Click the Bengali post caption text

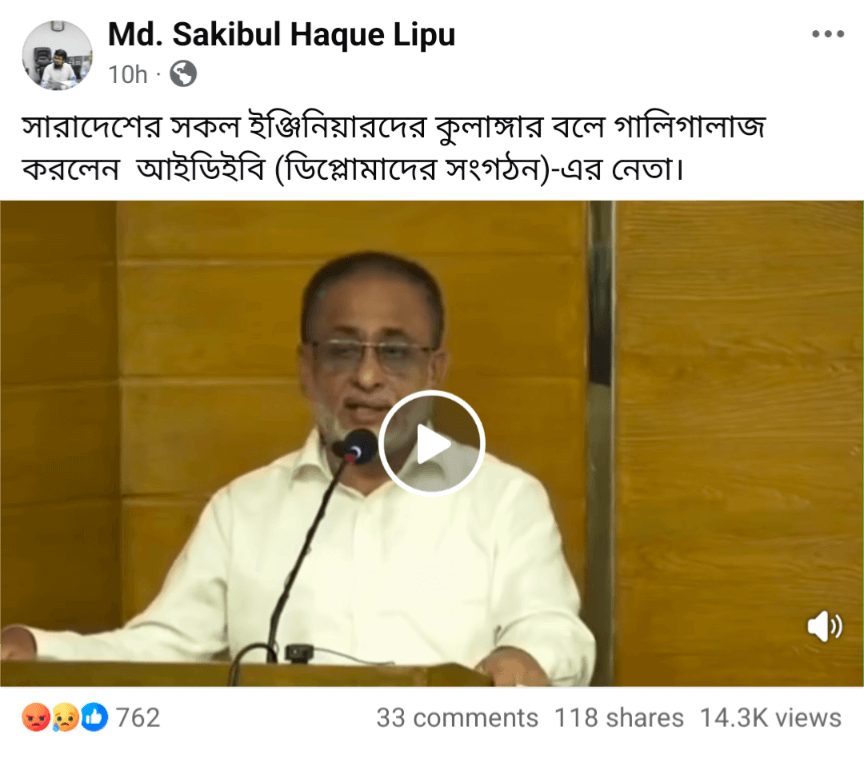(394, 148)
